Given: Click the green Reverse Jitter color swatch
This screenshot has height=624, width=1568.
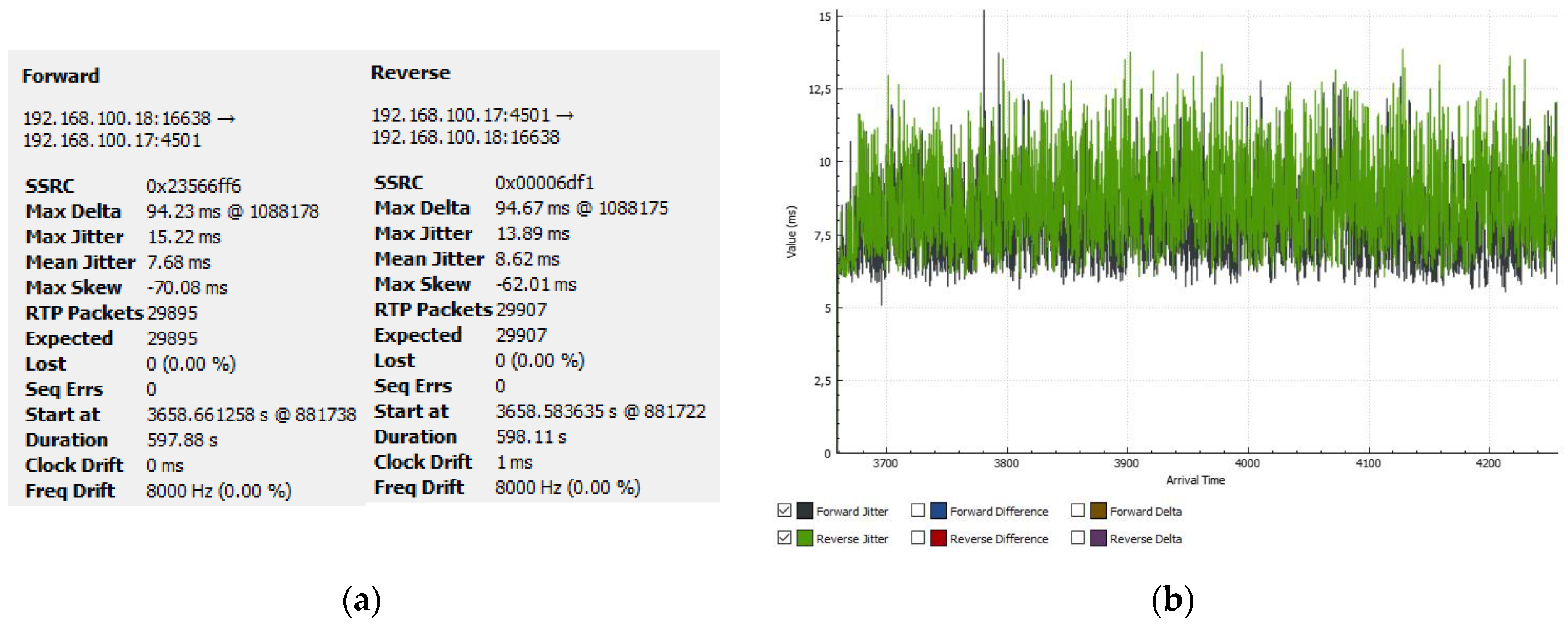Looking at the screenshot, I should [x=805, y=538].
